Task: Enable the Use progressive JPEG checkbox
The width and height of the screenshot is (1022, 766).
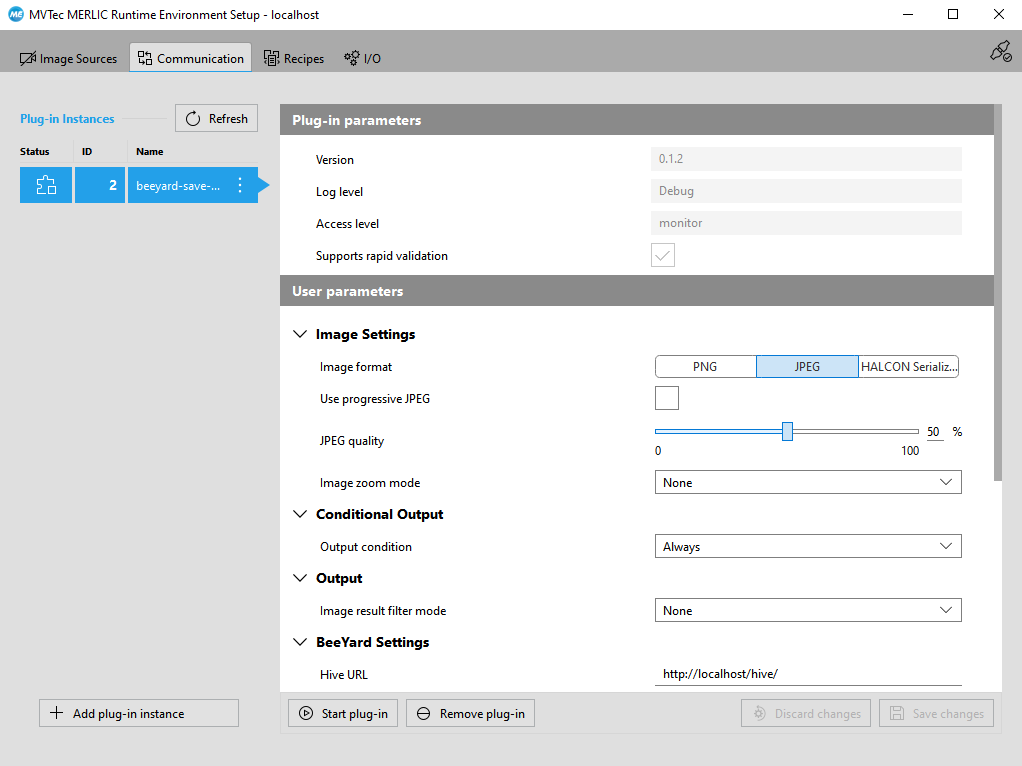Action: [666, 399]
